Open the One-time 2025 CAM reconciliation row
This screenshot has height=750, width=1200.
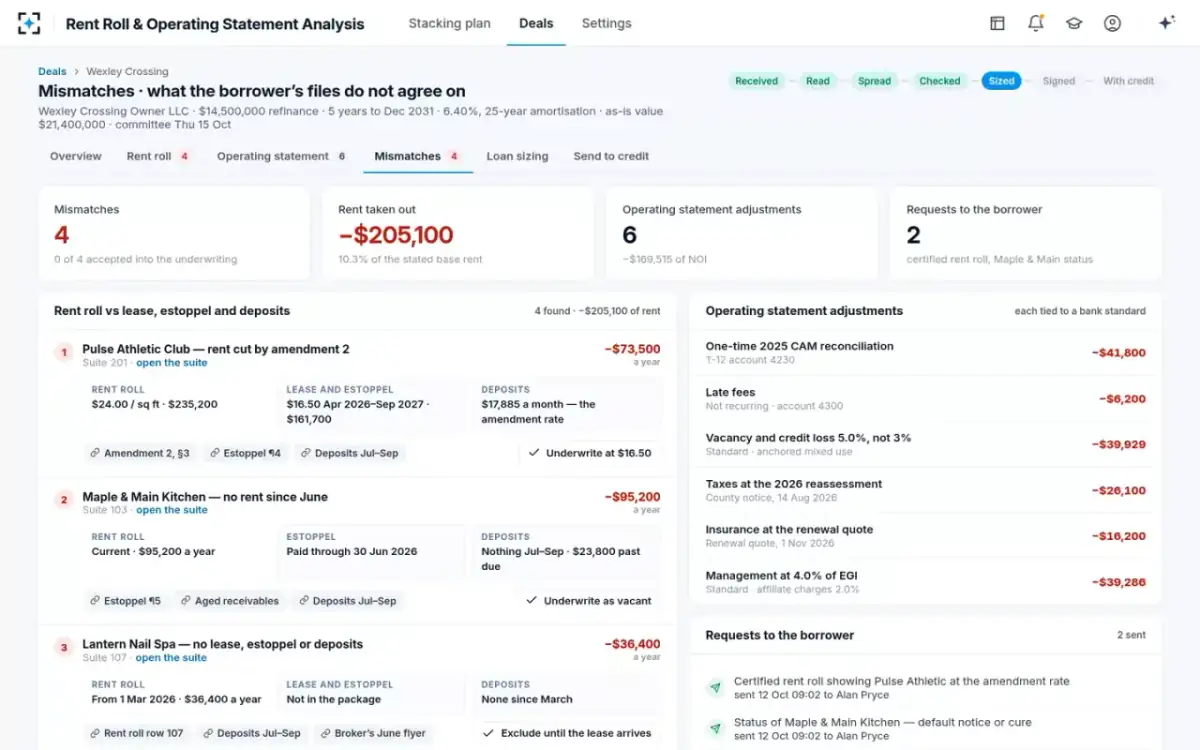tap(925, 352)
